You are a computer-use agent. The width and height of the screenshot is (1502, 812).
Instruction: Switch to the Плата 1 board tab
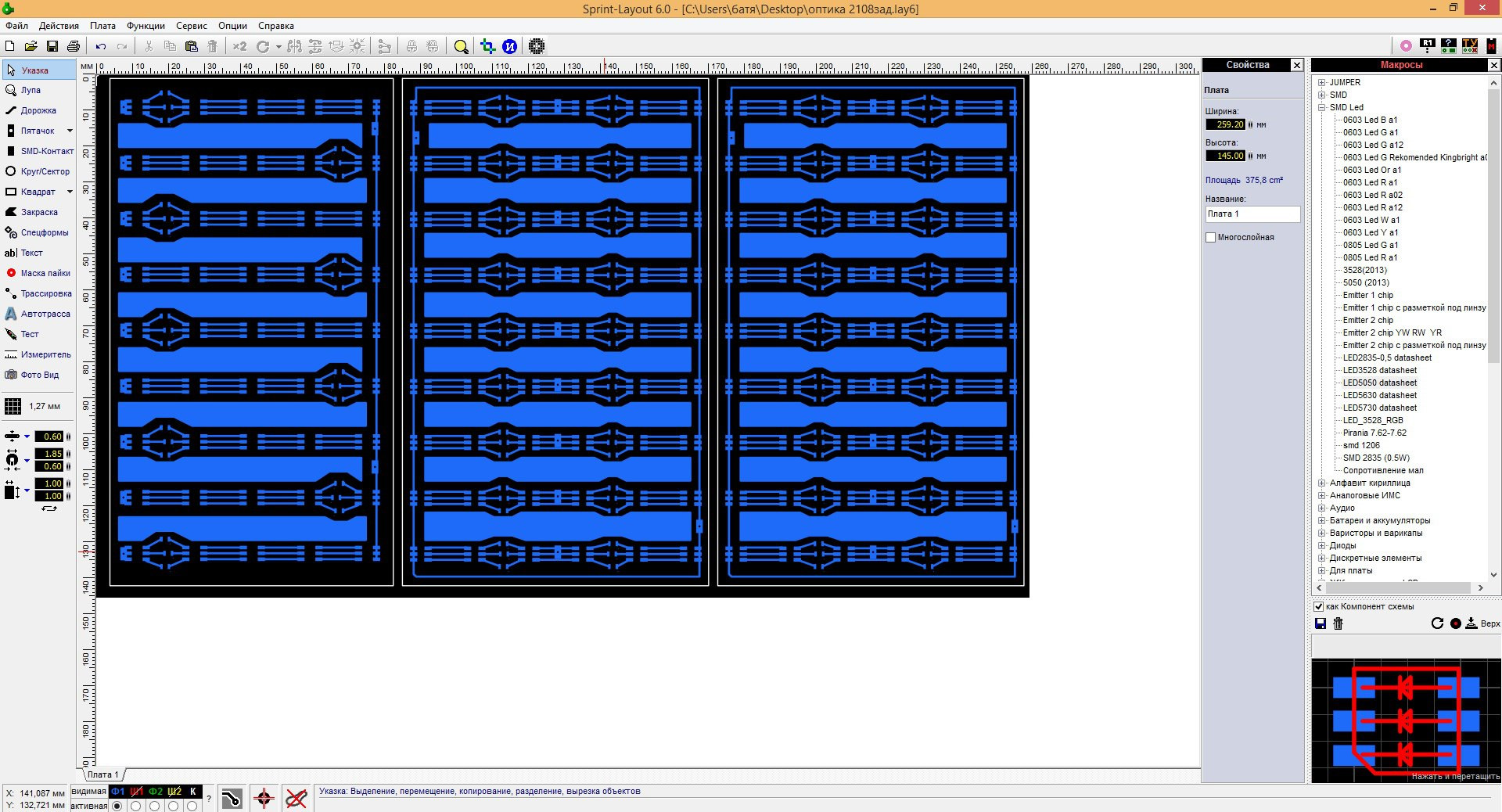(x=103, y=774)
